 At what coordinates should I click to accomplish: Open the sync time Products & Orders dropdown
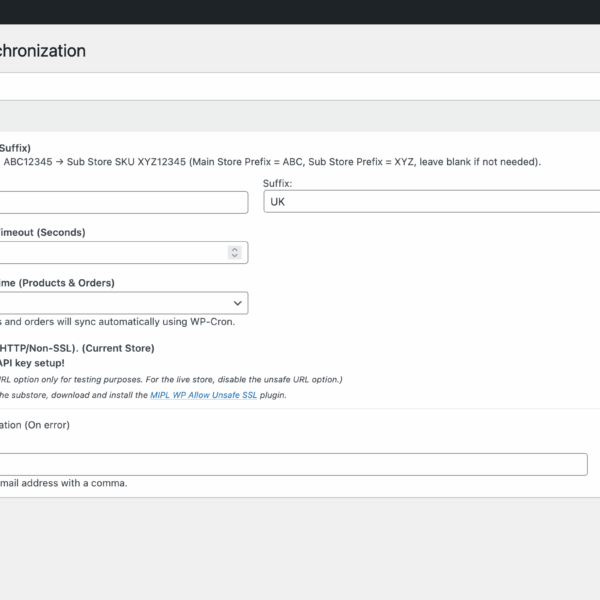[124, 303]
